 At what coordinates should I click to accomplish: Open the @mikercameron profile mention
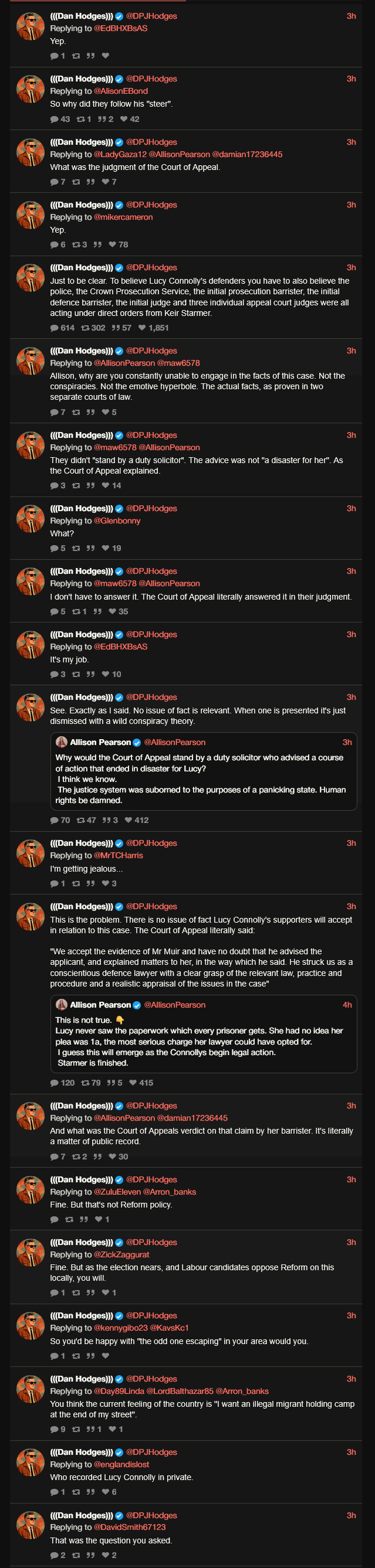(123, 217)
